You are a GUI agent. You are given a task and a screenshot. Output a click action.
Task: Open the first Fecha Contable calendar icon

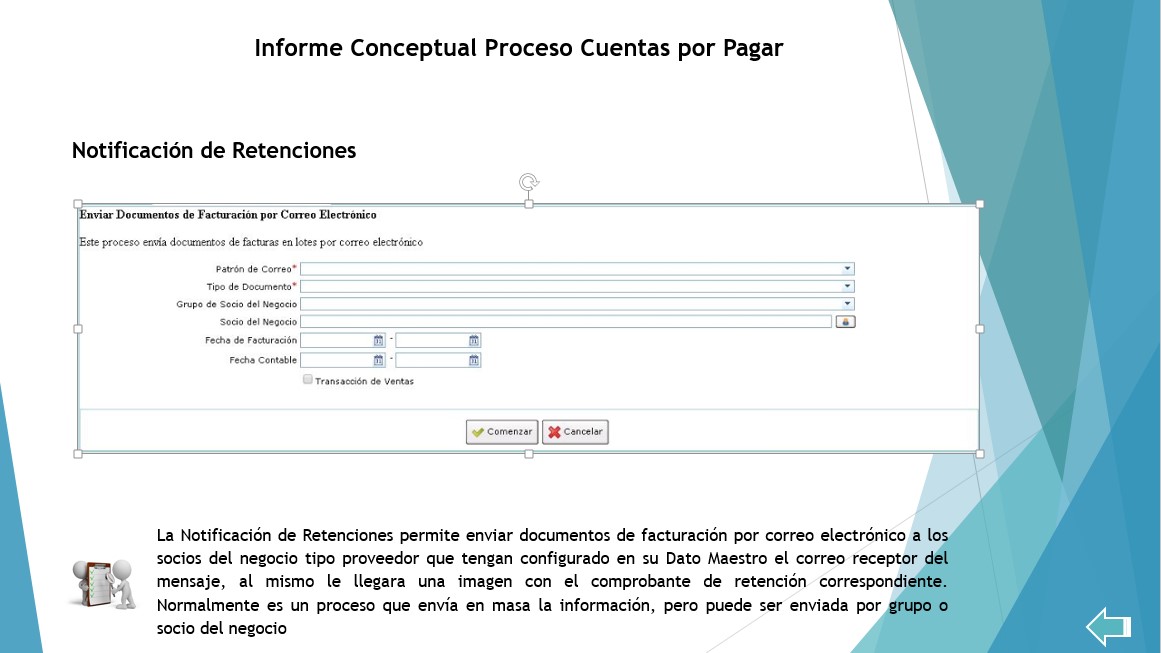[378, 360]
